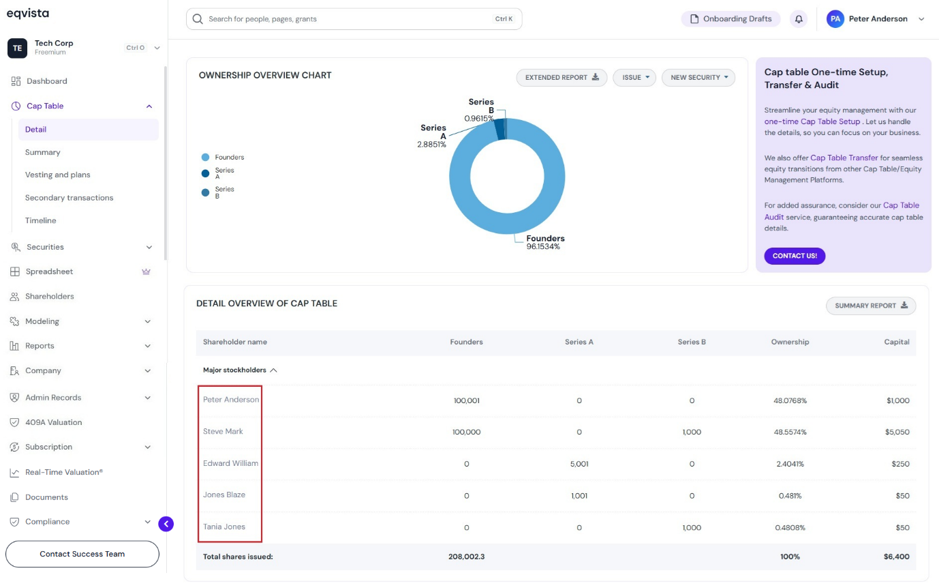Click the Contact Success Team button
The width and height of the screenshot is (939, 588).
coord(83,554)
